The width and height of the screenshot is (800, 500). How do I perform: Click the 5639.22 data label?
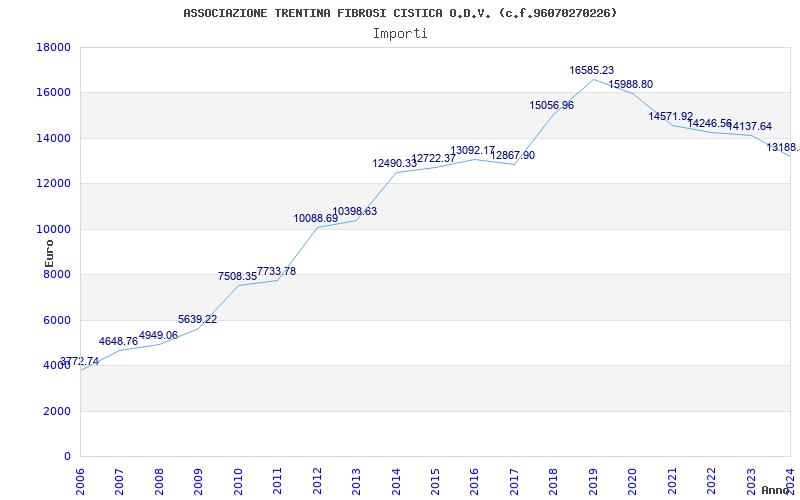197,319
